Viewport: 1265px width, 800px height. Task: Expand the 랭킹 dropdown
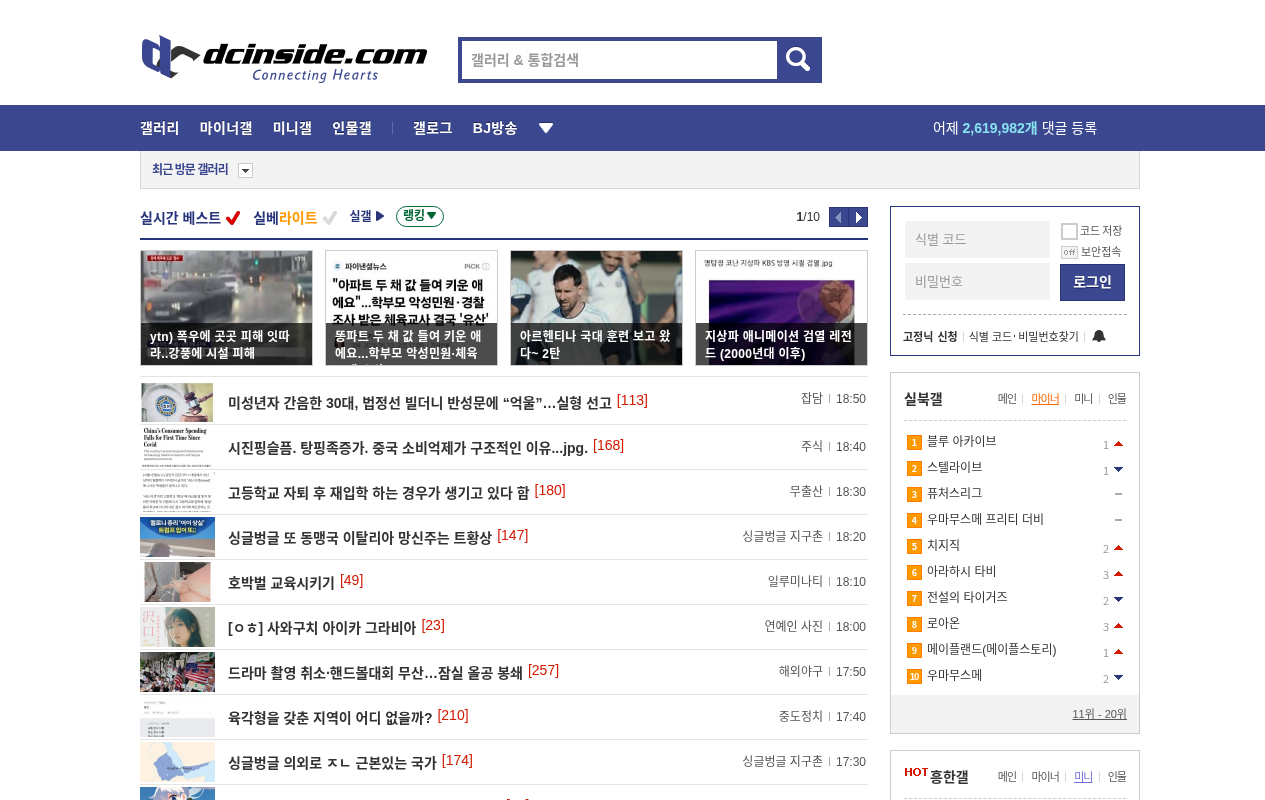420,216
